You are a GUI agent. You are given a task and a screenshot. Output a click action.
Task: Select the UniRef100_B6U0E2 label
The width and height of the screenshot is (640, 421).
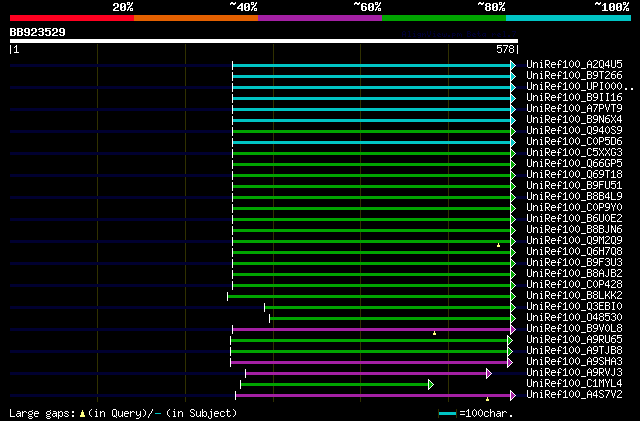click(x=574, y=218)
